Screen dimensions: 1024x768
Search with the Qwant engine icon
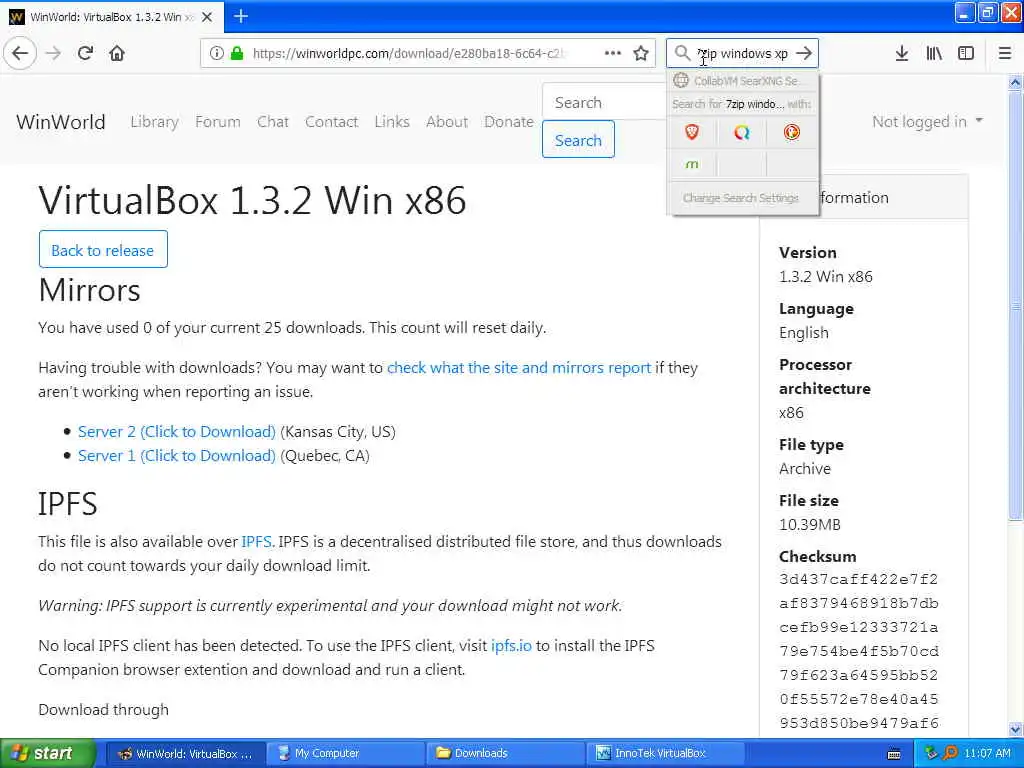742,133
